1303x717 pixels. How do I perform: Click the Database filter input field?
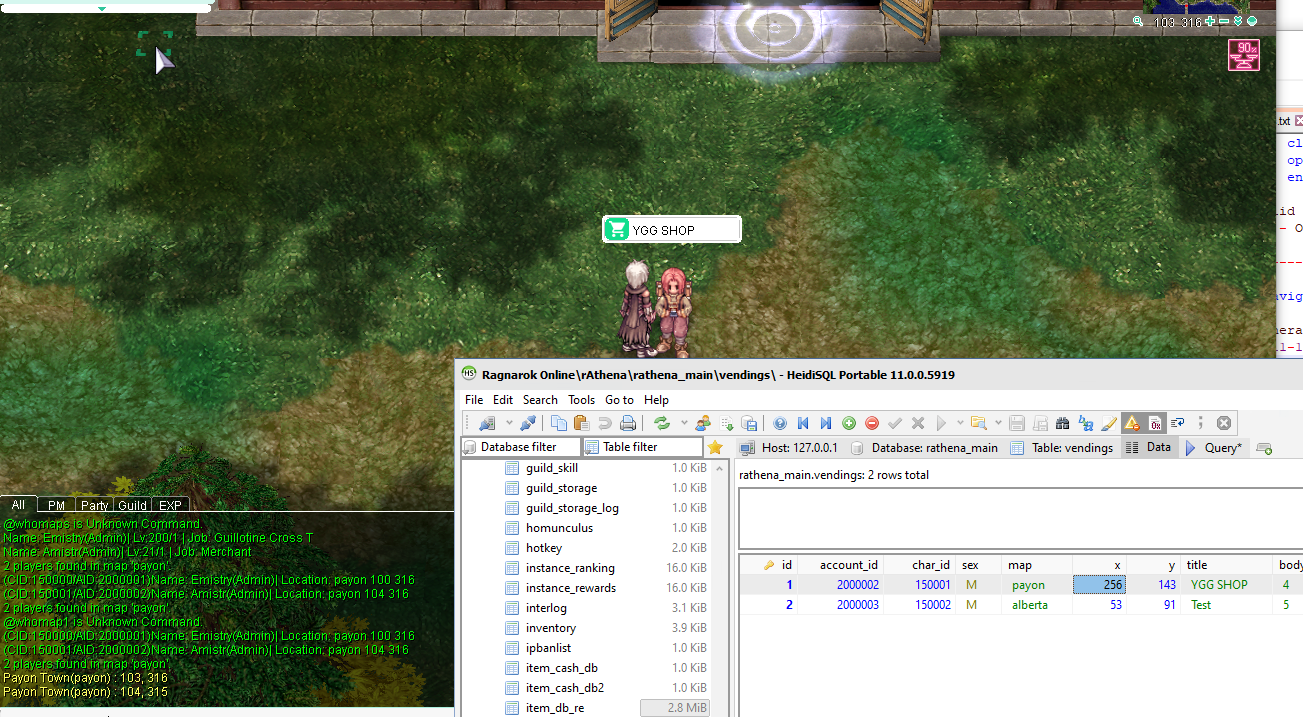[x=520, y=447]
